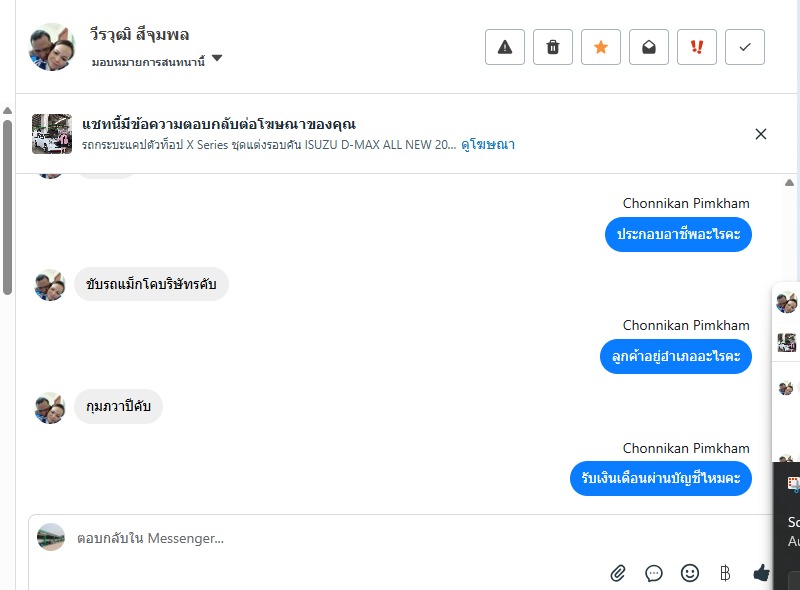Mark conversation done with checkmark icon
Image resolution: width=800 pixels, height=590 pixels.
tap(745, 47)
